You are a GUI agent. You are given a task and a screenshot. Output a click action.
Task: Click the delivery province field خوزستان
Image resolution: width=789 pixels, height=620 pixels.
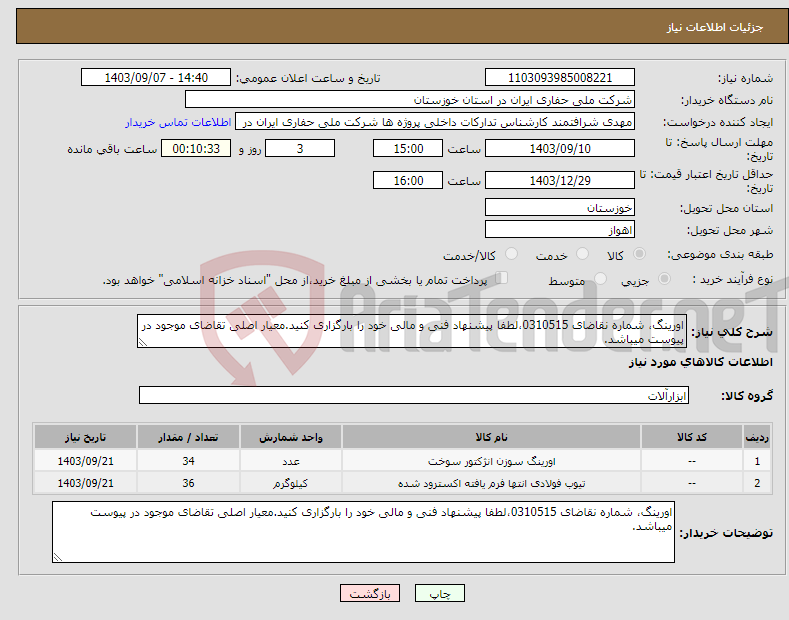point(560,207)
